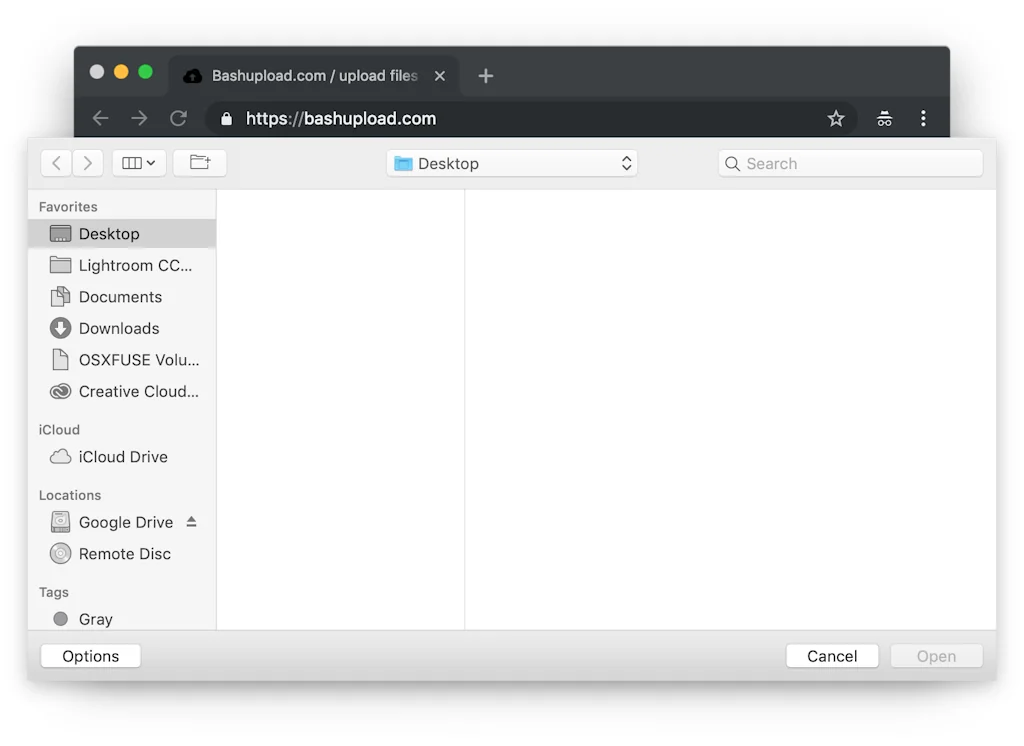The width and height of the screenshot is (1024, 746).
Task: Select the Gray tag
Action: click(x=122, y=619)
